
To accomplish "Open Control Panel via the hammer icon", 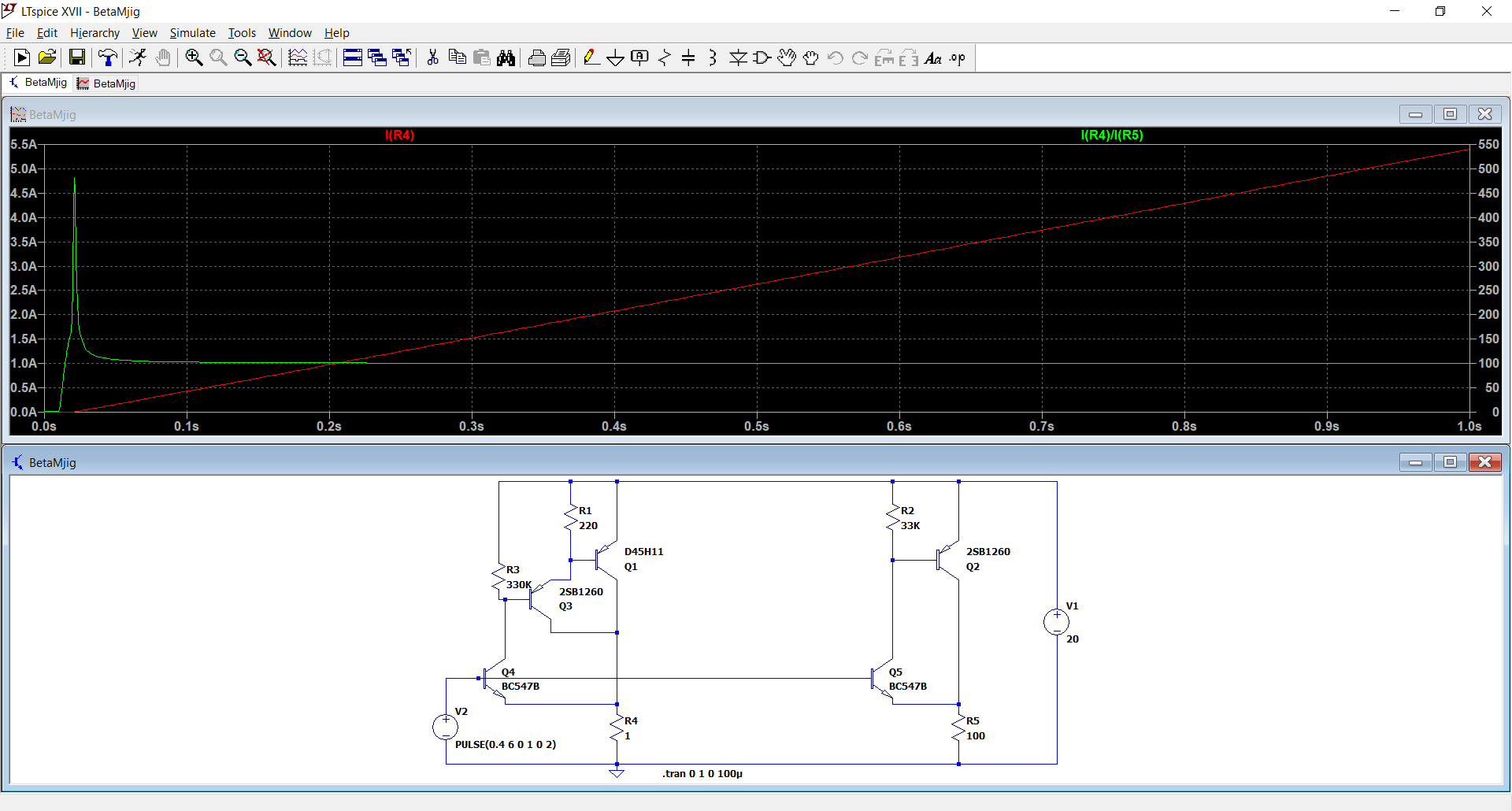I will 107,57.
